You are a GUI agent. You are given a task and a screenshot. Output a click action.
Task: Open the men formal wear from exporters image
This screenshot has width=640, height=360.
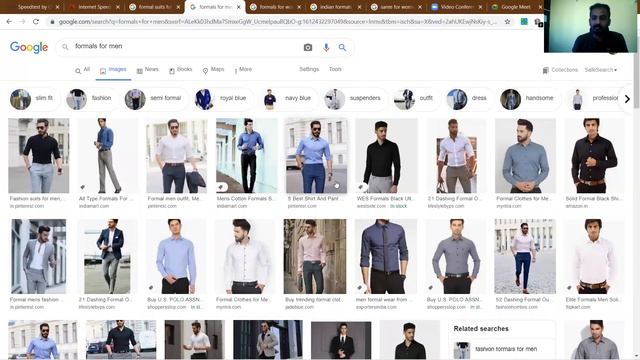coord(386,256)
